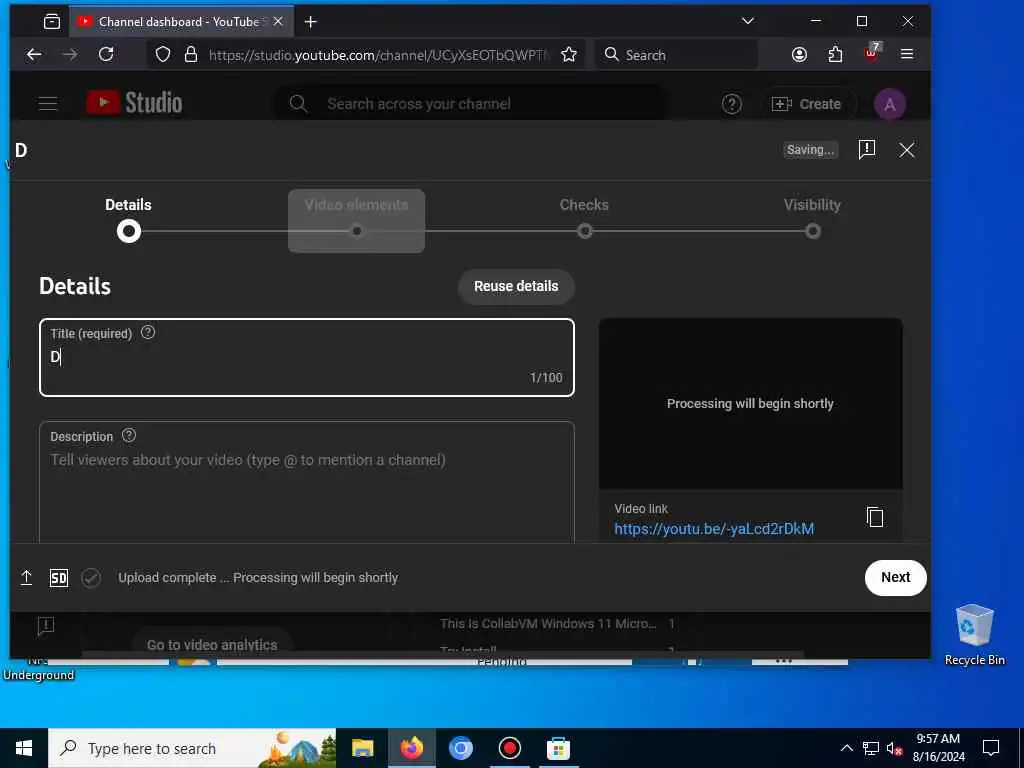This screenshot has height=768, width=1024.
Task: Open account avatar A menu
Action: 889,104
